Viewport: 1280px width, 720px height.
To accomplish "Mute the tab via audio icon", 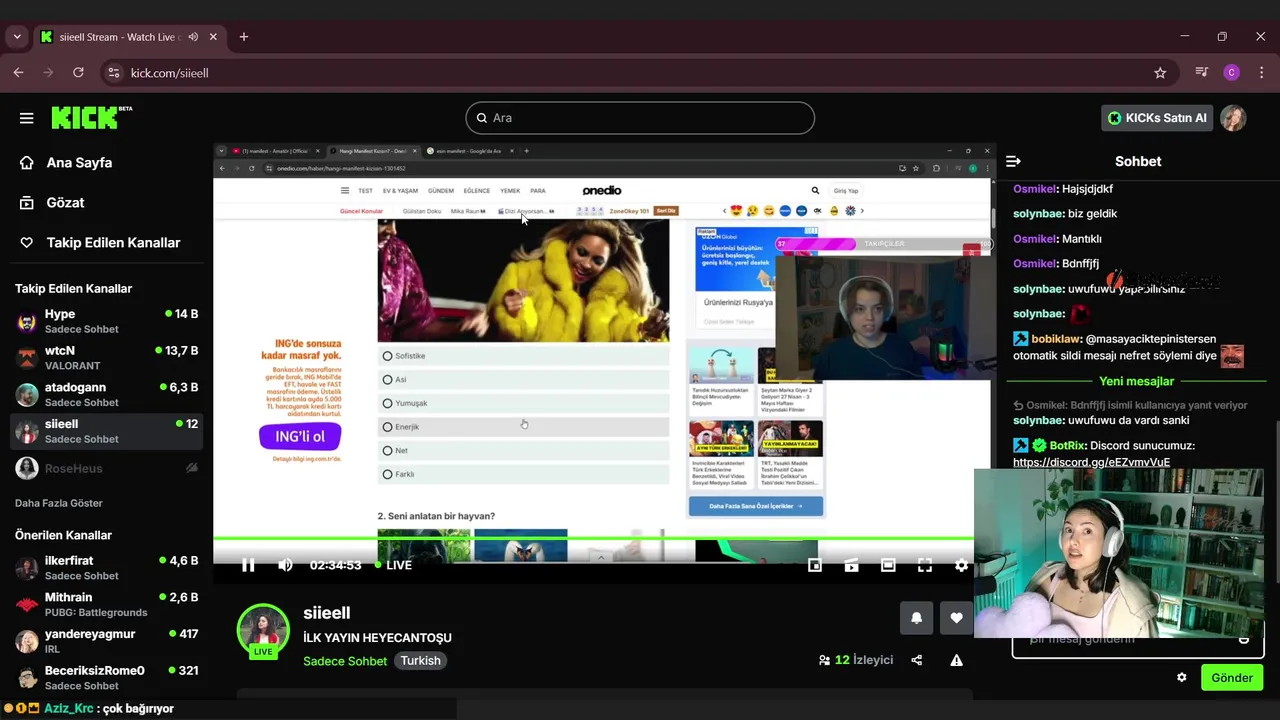I will pyautogui.click(x=193, y=37).
